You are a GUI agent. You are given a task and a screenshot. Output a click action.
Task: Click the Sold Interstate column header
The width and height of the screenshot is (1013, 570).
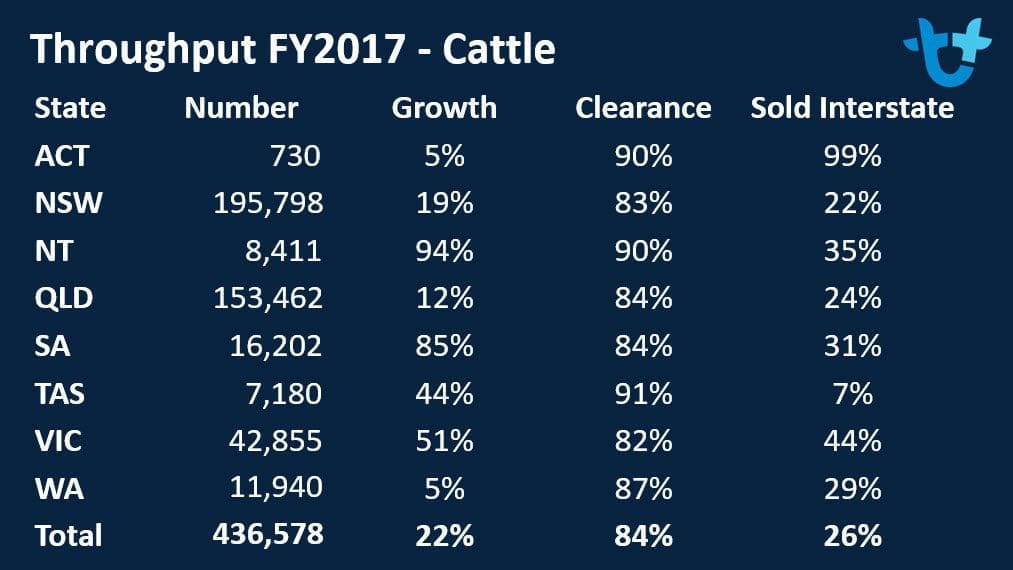[x=852, y=108]
